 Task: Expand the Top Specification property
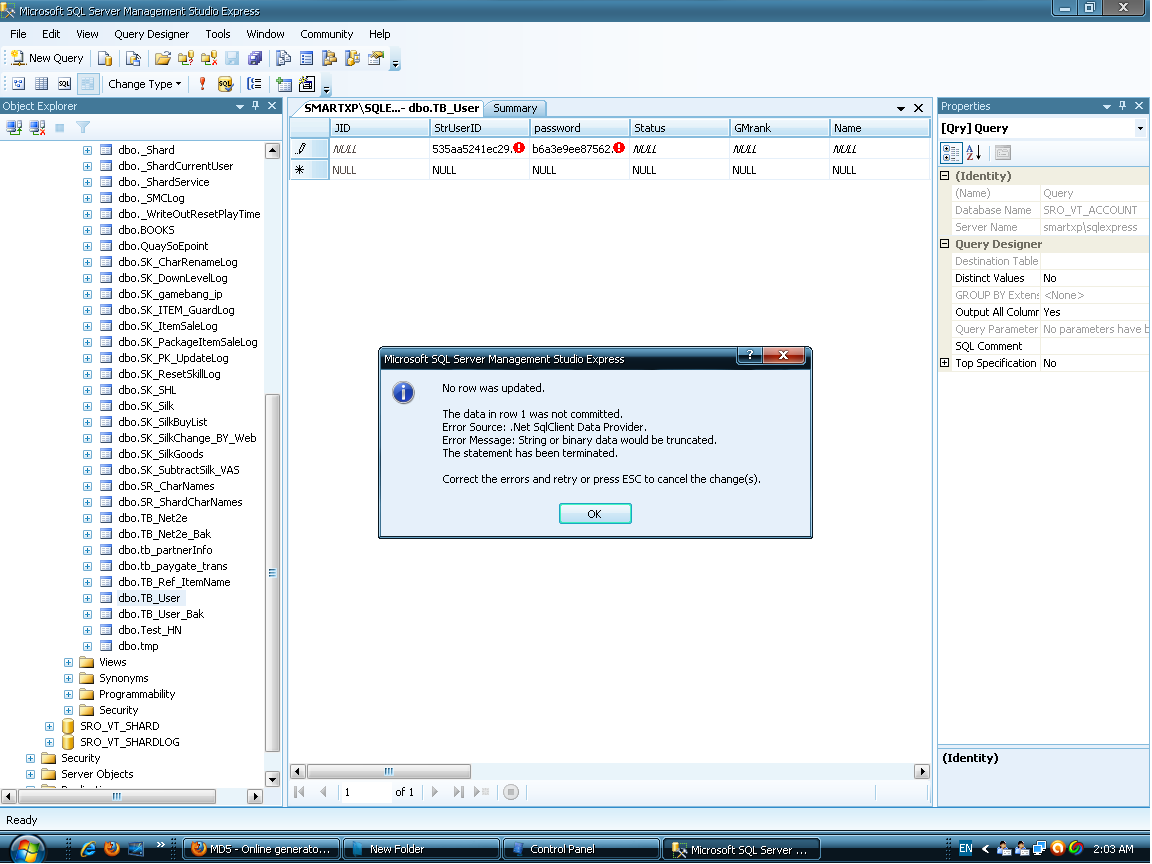pos(945,362)
